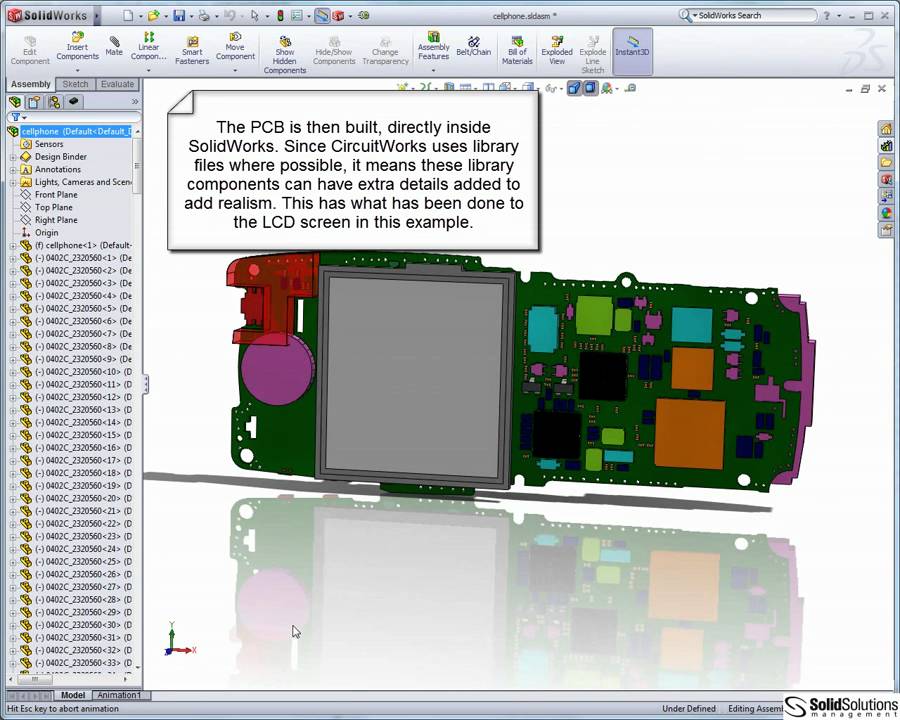
Task: Click the Exploded View tool
Action: coord(557,50)
